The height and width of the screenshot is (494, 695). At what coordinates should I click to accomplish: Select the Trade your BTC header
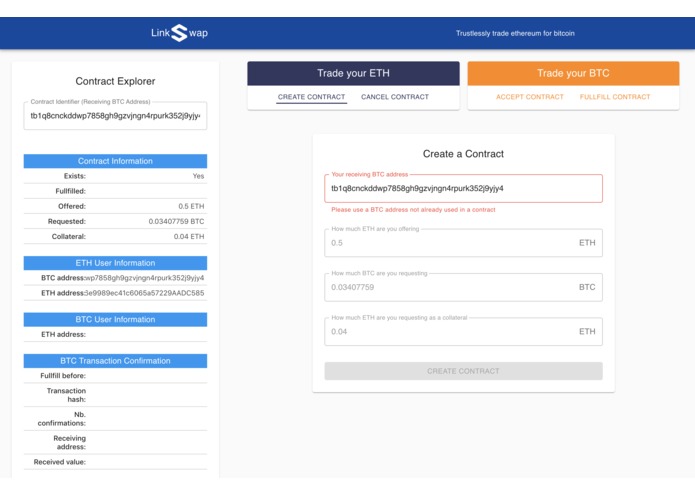573,73
